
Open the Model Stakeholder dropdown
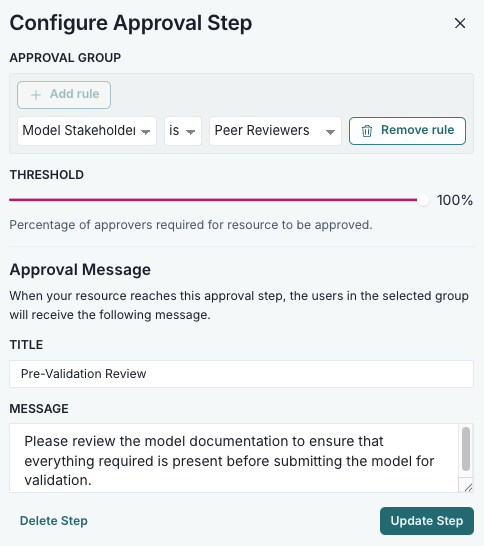pyautogui.click(x=87, y=131)
